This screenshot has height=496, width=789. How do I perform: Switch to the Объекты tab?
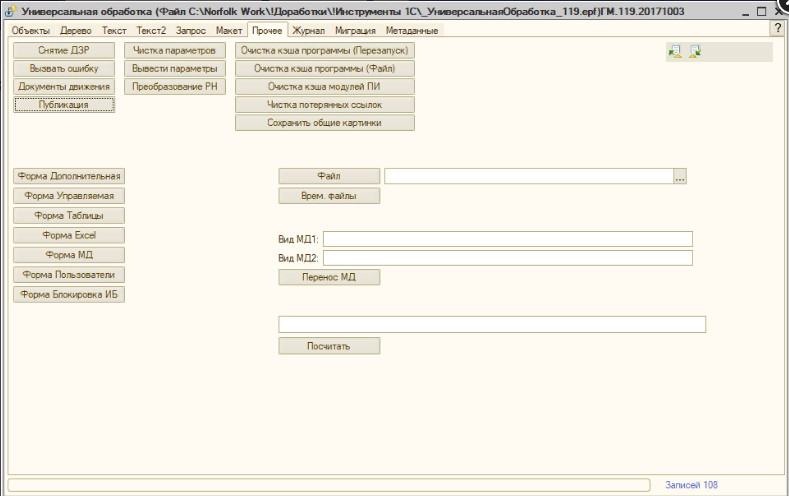pos(30,31)
